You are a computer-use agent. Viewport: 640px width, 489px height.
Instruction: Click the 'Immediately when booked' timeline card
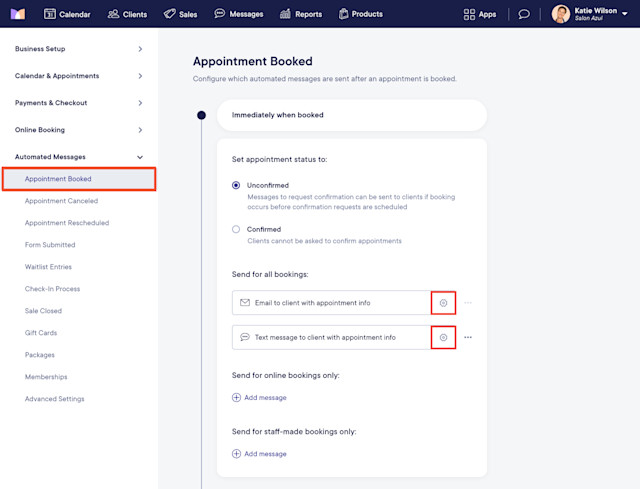[352, 115]
